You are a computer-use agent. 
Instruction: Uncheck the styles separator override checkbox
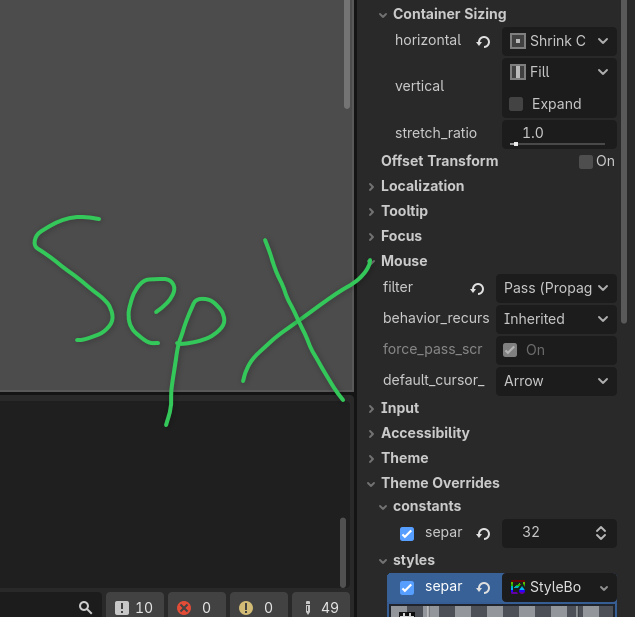pos(407,587)
